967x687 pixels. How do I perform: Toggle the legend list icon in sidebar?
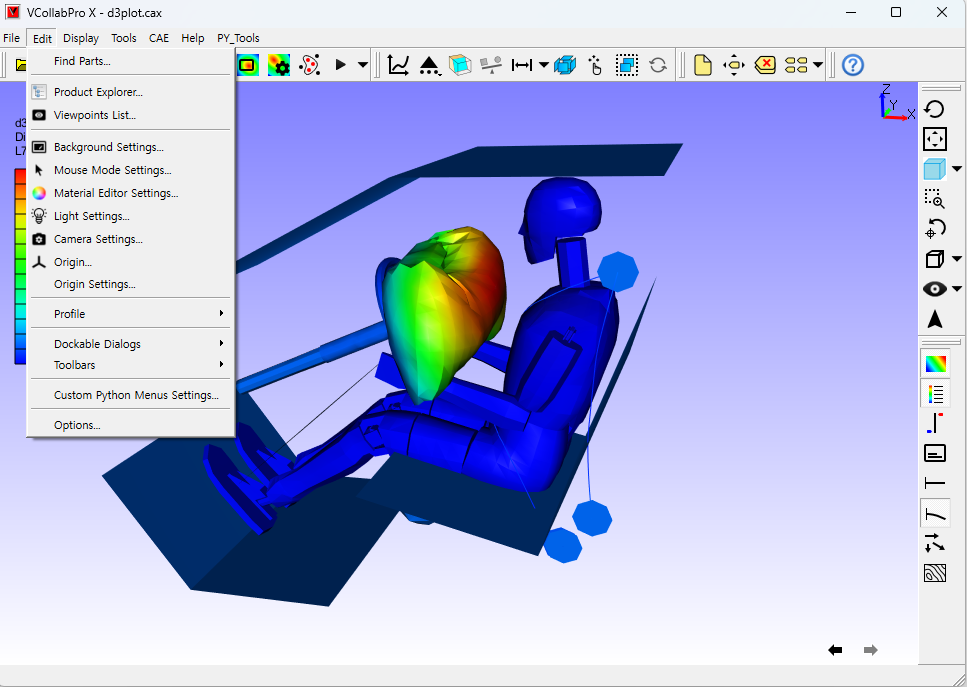pos(936,393)
